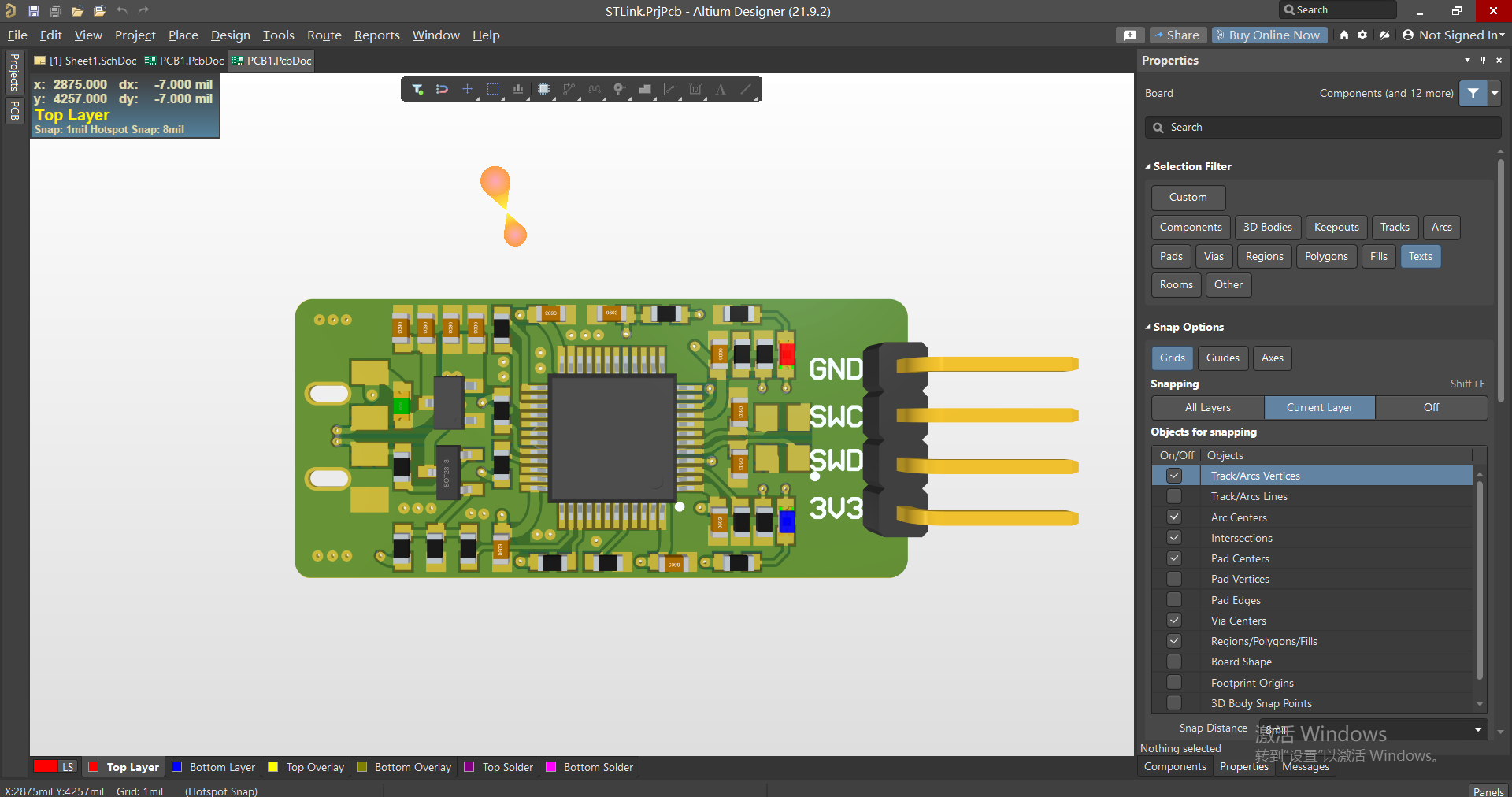
Task: Open the Design menu
Action: 230,35
